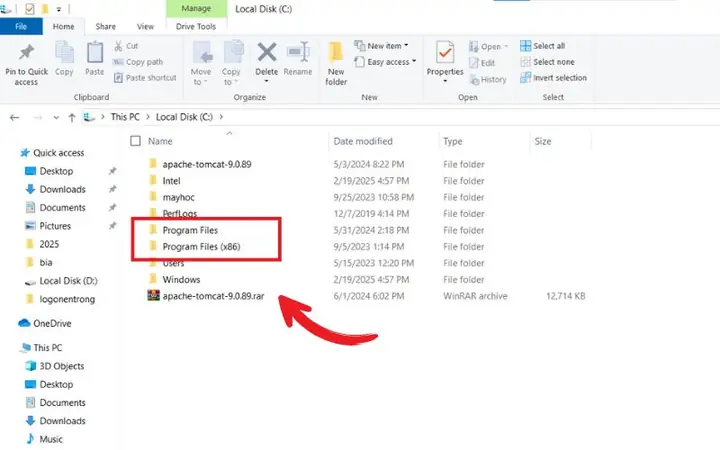This screenshot has height=450, width=720.
Task: Go up one level with up arrow
Action: coord(72,118)
